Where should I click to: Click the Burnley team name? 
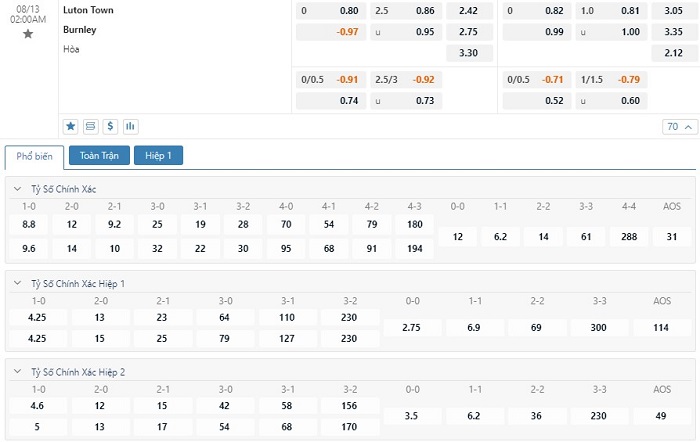coord(79,30)
